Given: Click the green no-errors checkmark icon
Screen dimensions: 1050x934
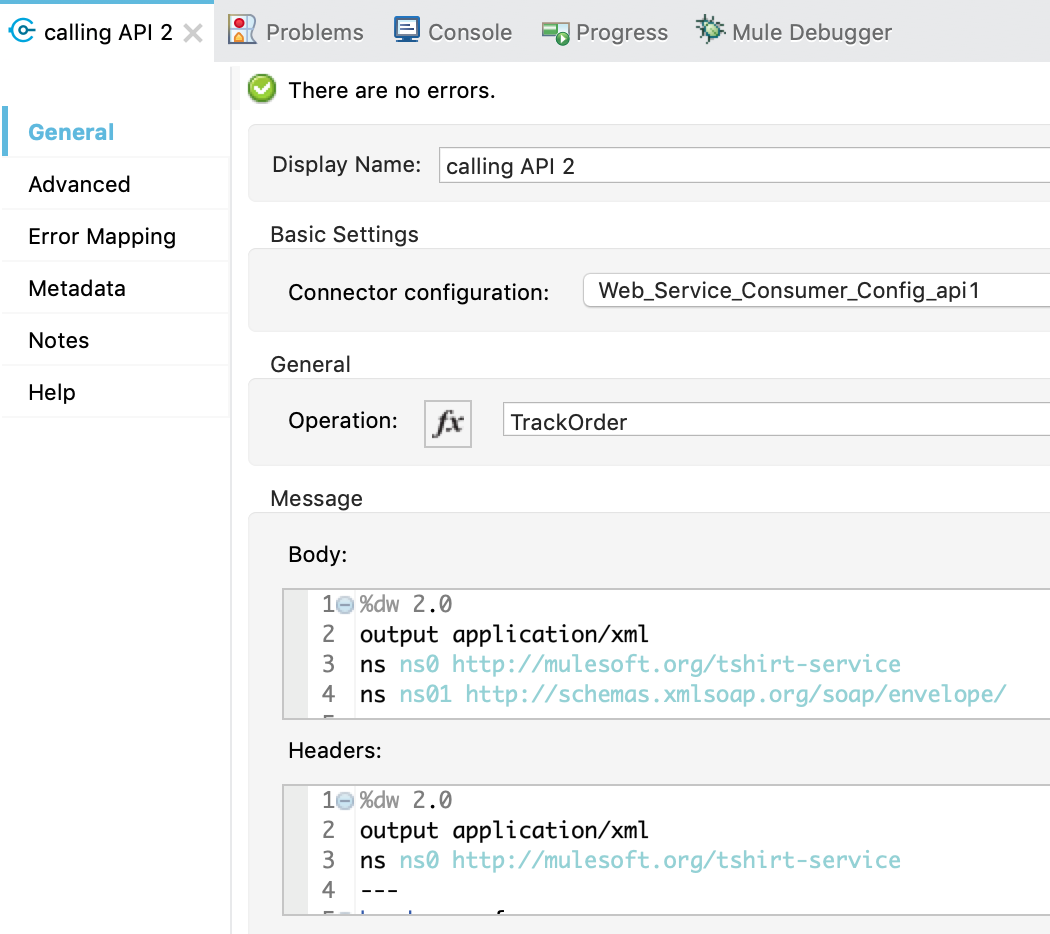Looking at the screenshot, I should pos(262,89).
